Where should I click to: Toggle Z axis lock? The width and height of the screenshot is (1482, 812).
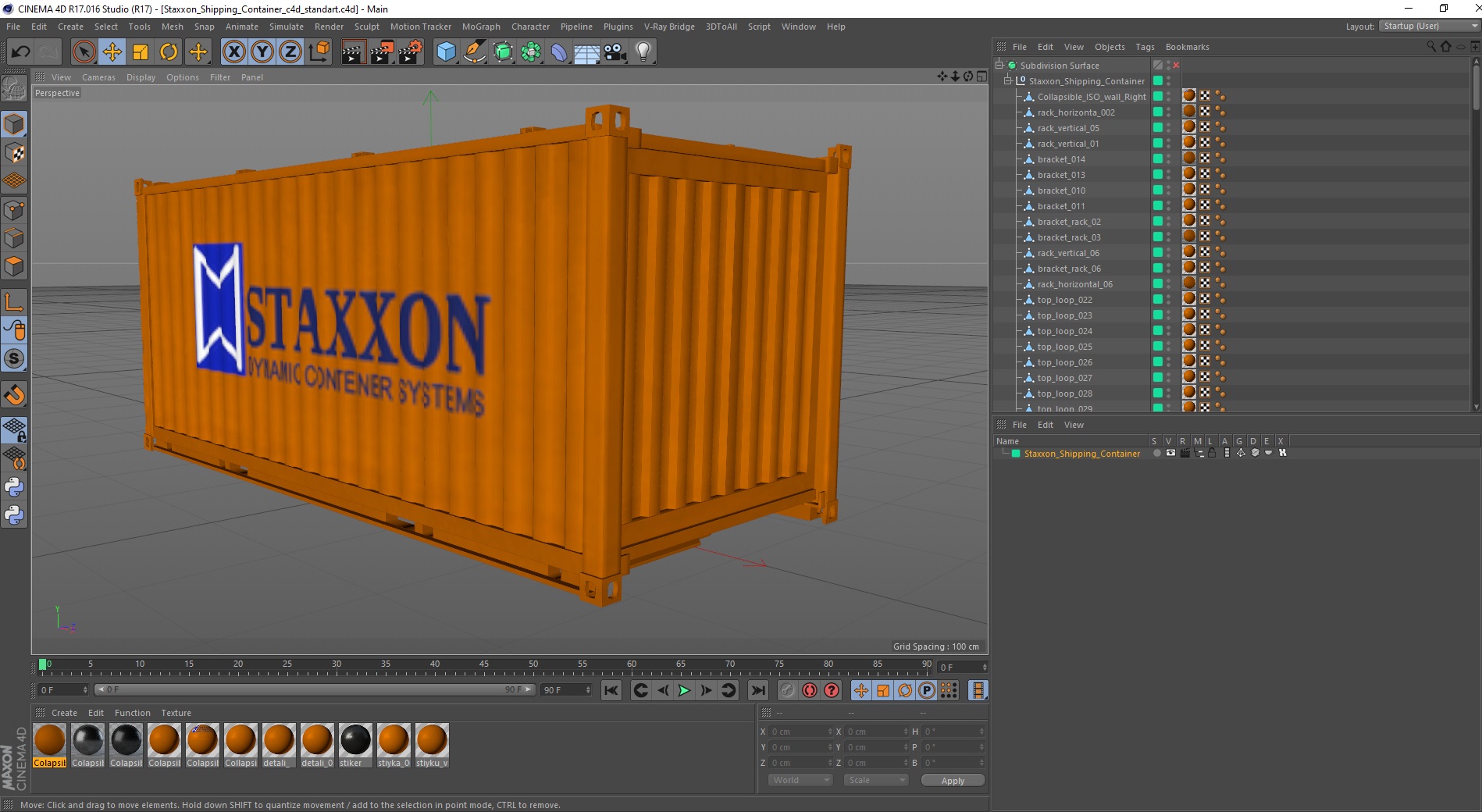pyautogui.click(x=290, y=52)
